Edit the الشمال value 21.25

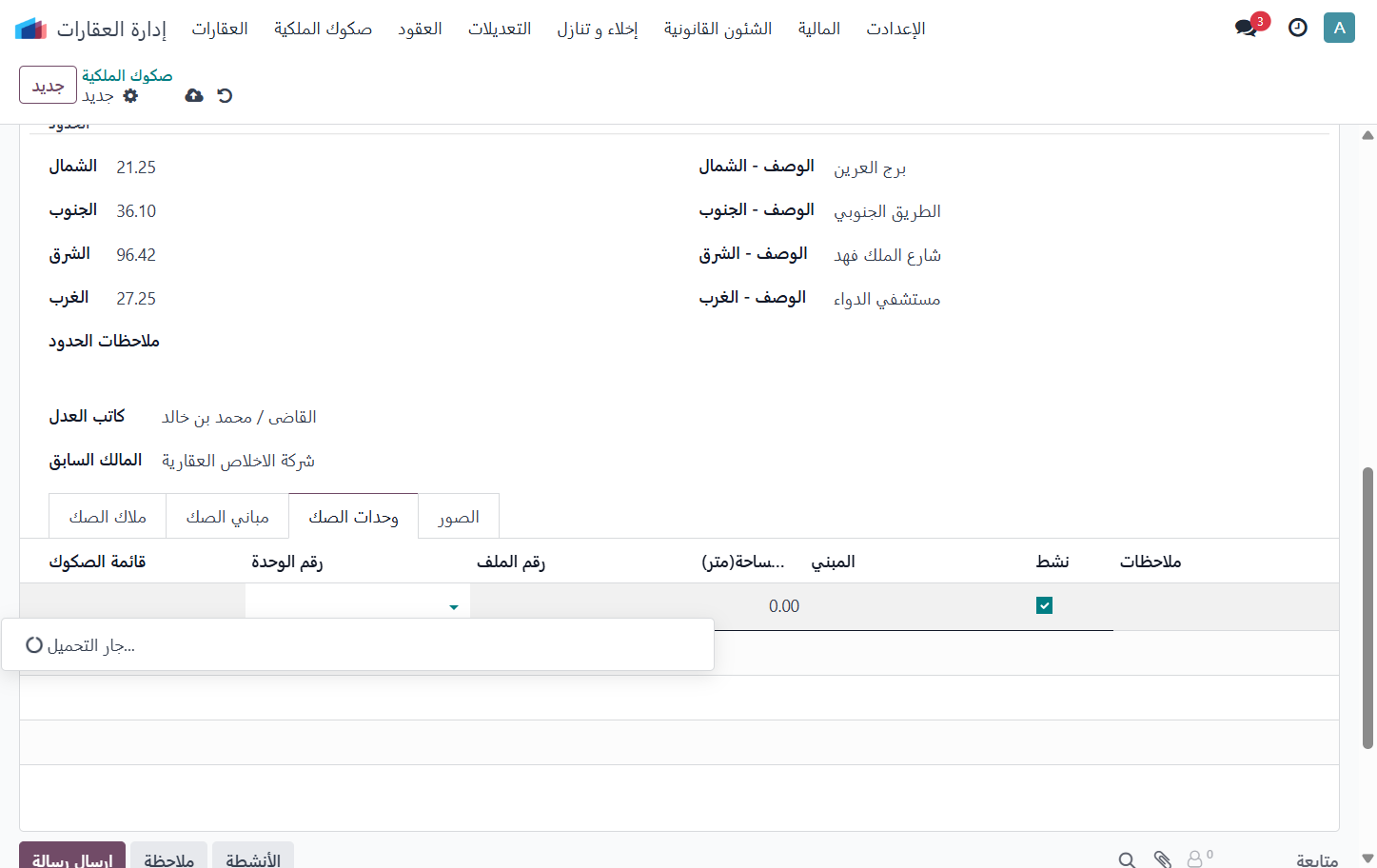click(x=136, y=168)
